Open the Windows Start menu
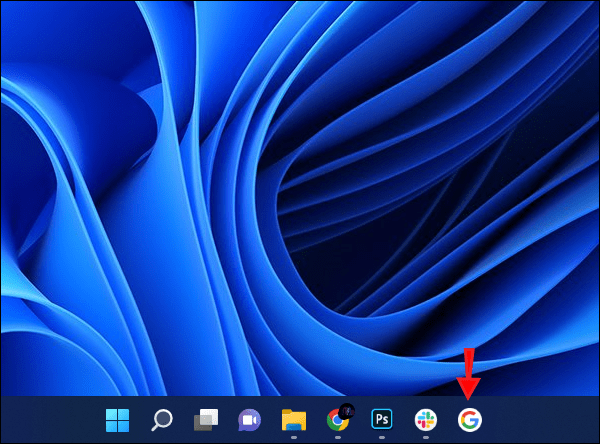 pos(117,420)
